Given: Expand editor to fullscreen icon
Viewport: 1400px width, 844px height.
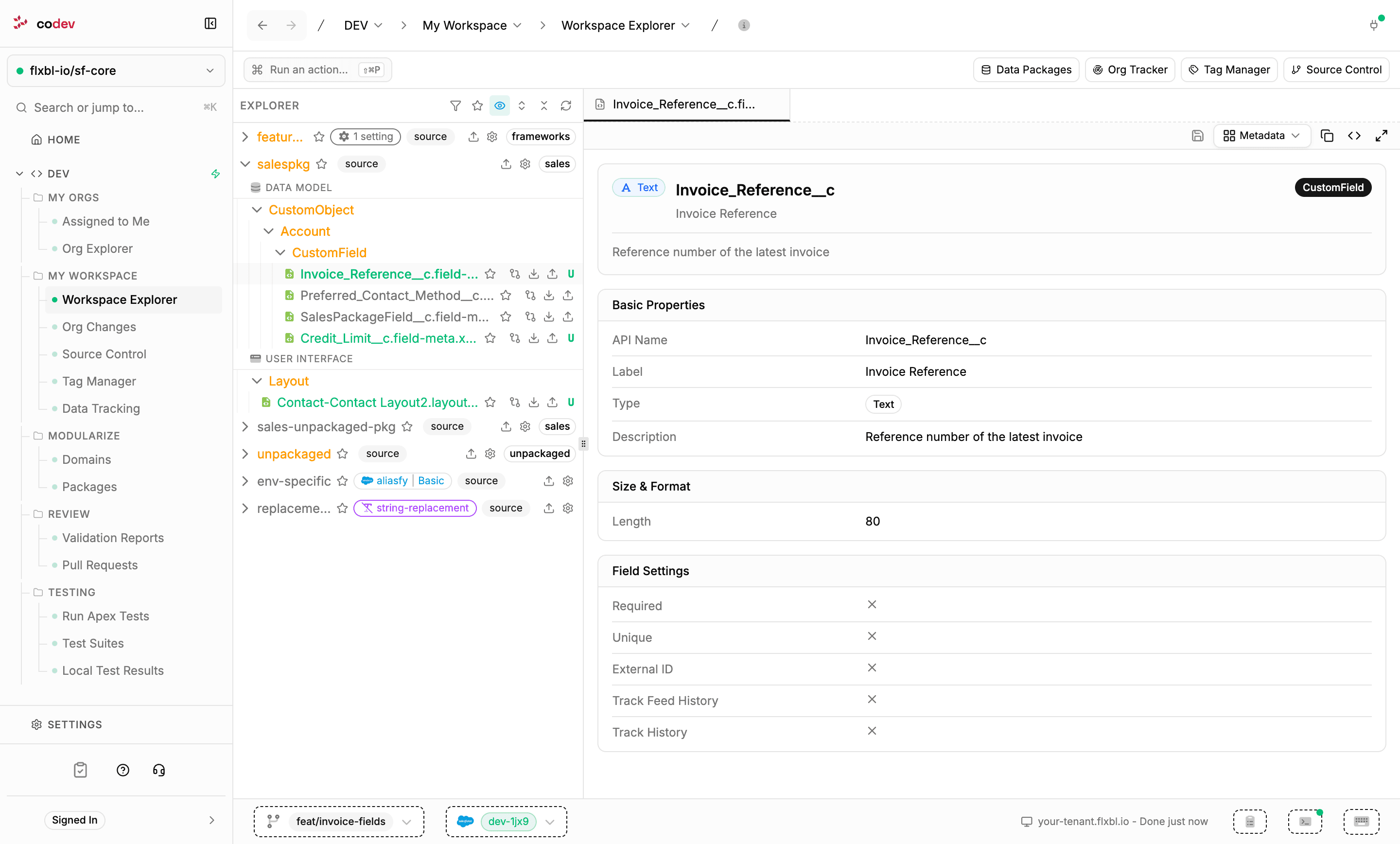Looking at the screenshot, I should coord(1381,135).
